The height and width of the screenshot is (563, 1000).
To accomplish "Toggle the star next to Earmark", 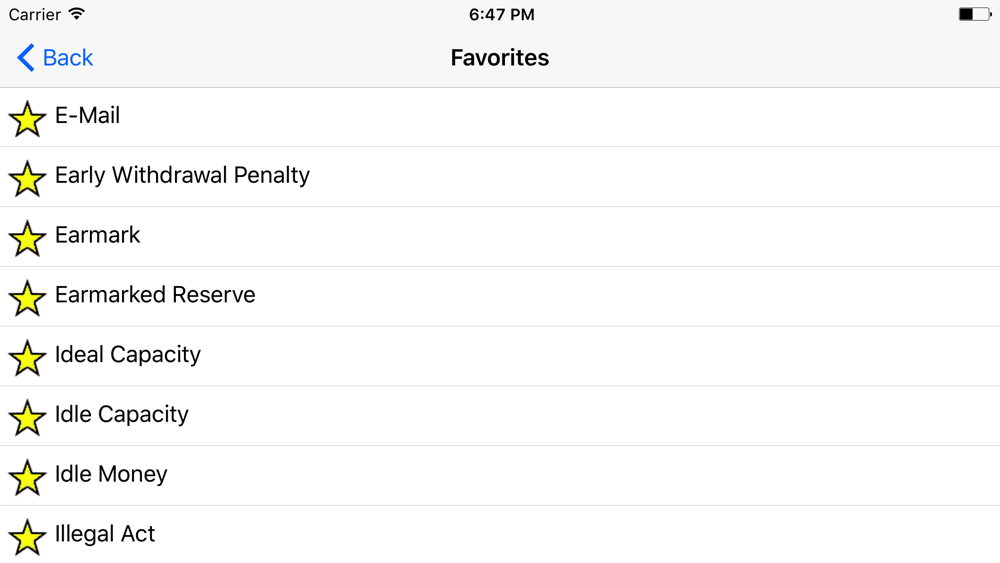I will 27,238.
